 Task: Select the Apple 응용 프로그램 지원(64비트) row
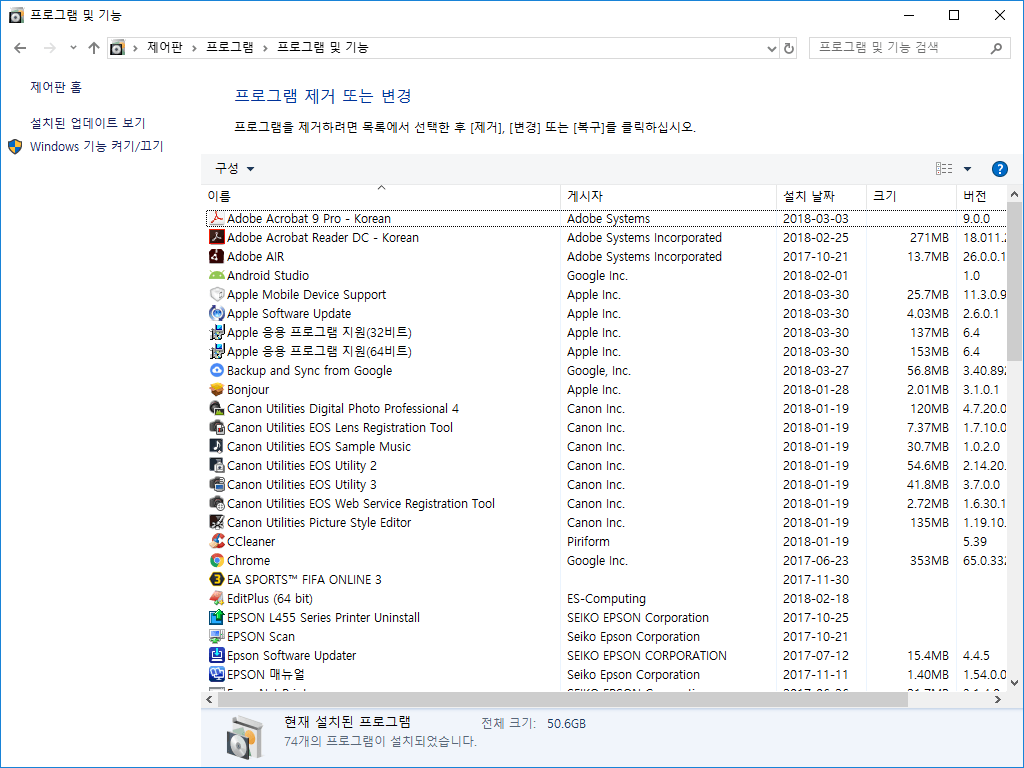pyautogui.click(x=605, y=351)
